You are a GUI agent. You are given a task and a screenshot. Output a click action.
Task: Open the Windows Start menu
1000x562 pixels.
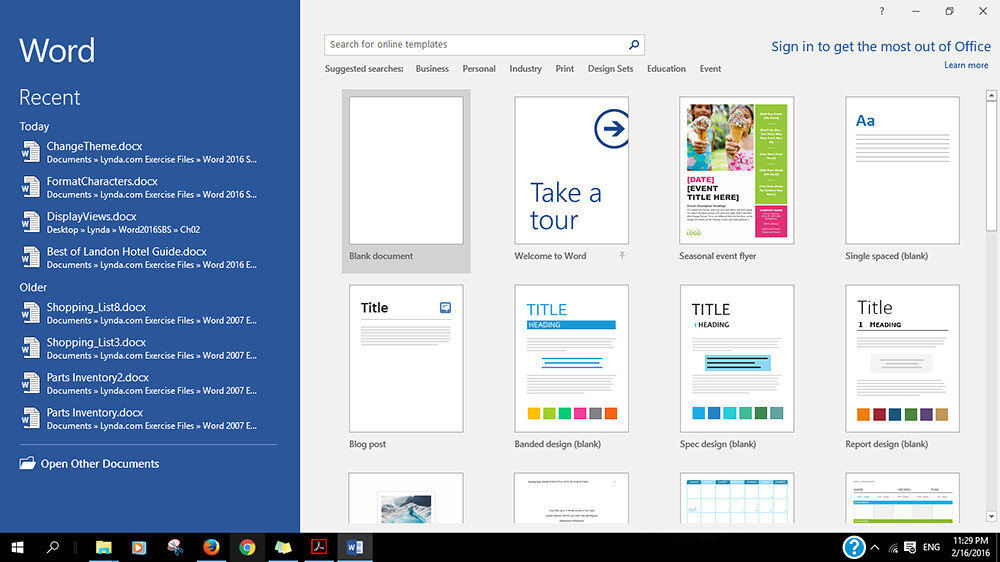pos(17,547)
